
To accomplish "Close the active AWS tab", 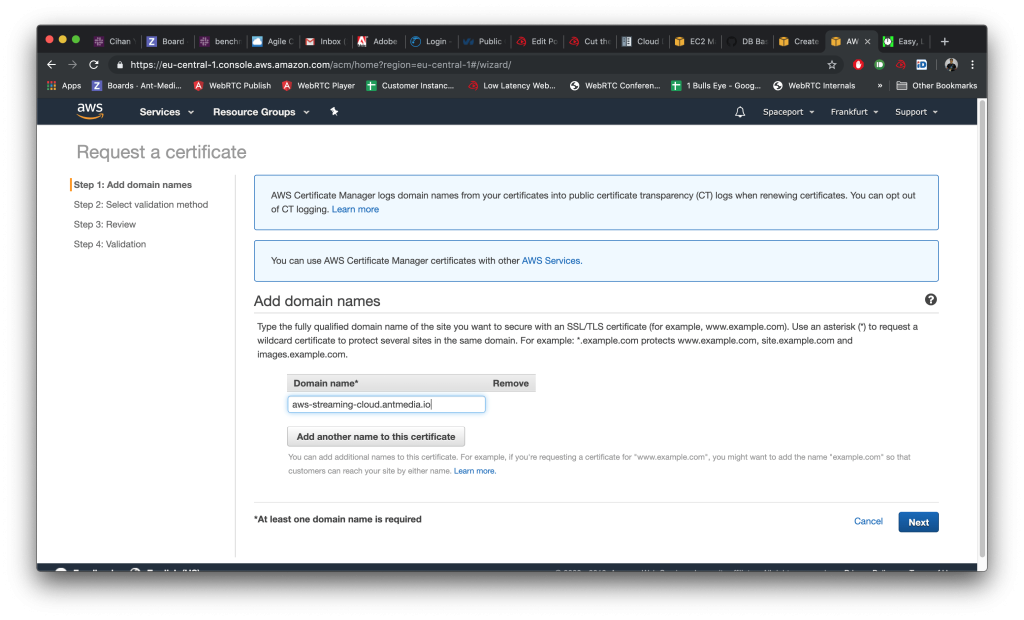I will 867,41.
